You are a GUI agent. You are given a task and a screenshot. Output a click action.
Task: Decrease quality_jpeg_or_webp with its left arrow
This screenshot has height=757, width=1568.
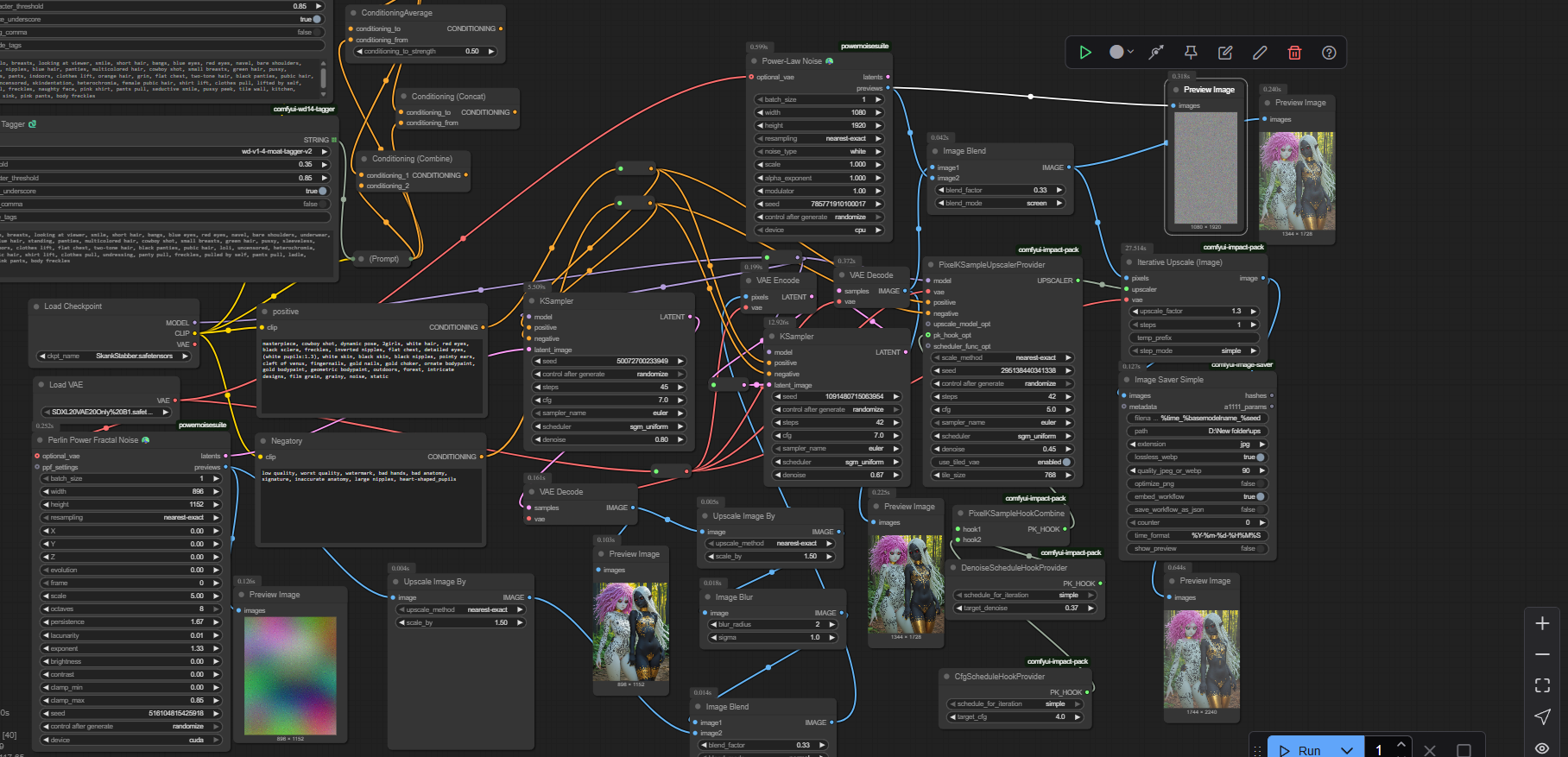(x=1131, y=470)
